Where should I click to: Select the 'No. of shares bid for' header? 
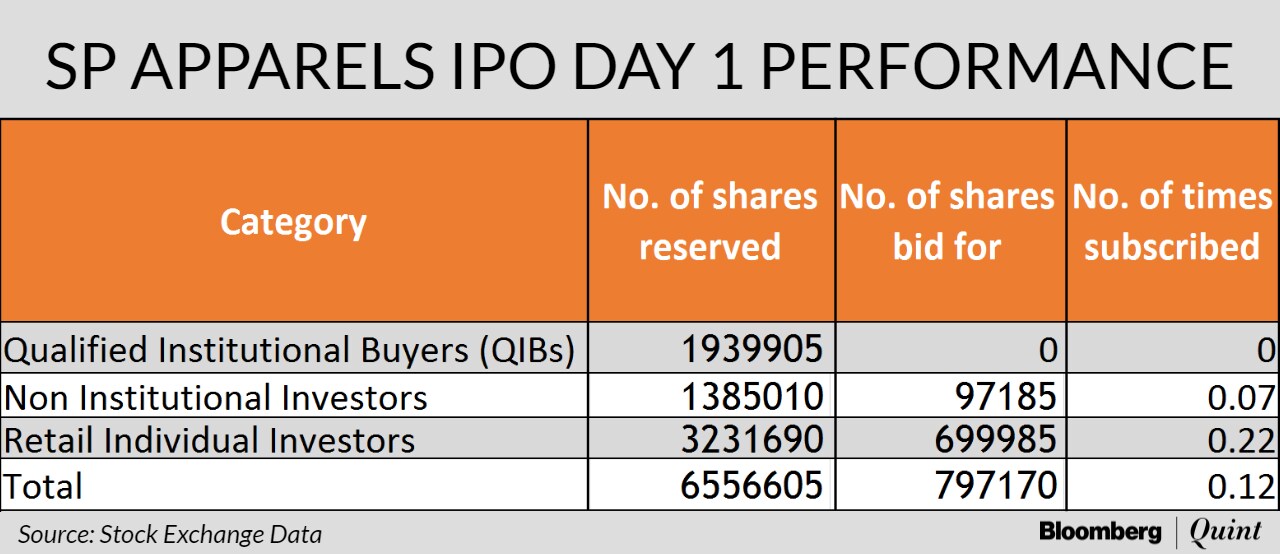(x=948, y=221)
